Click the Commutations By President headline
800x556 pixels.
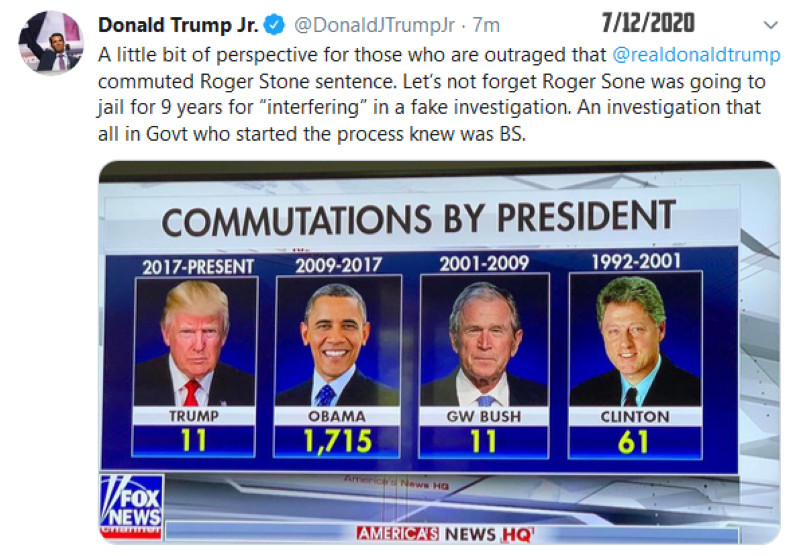(418, 220)
